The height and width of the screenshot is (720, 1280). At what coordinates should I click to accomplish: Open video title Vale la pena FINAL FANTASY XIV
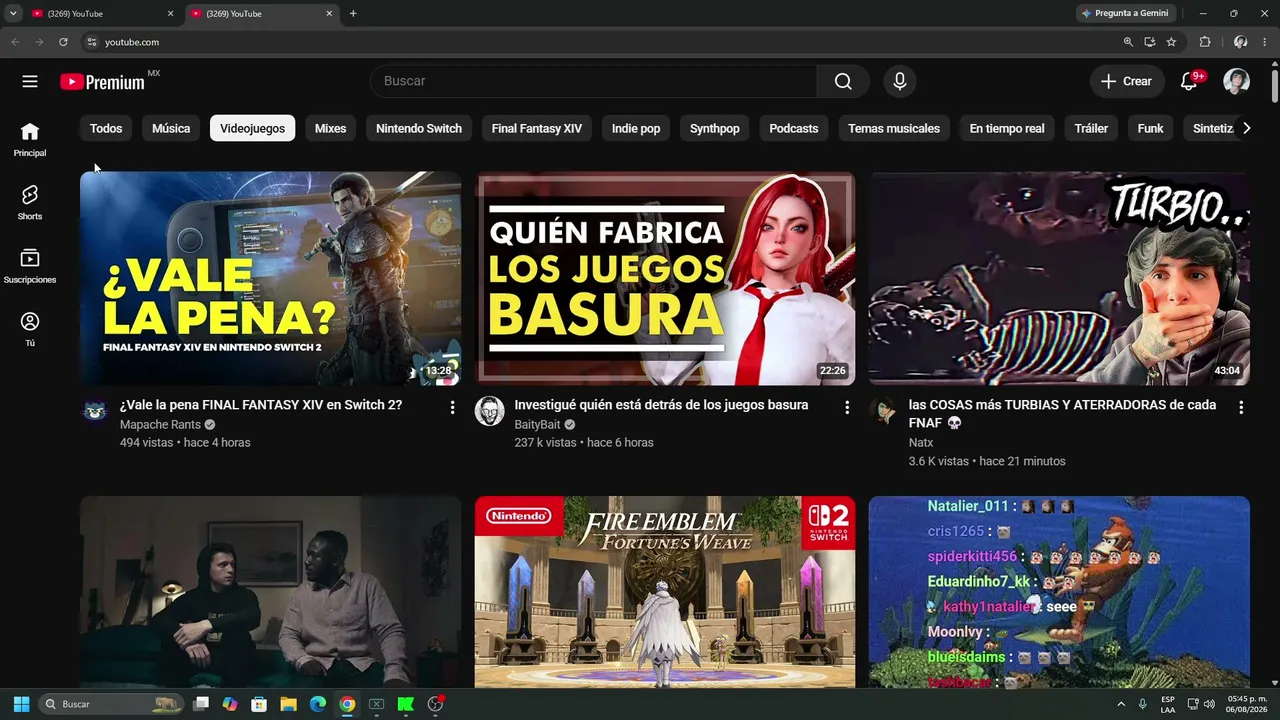pyautogui.click(x=261, y=405)
